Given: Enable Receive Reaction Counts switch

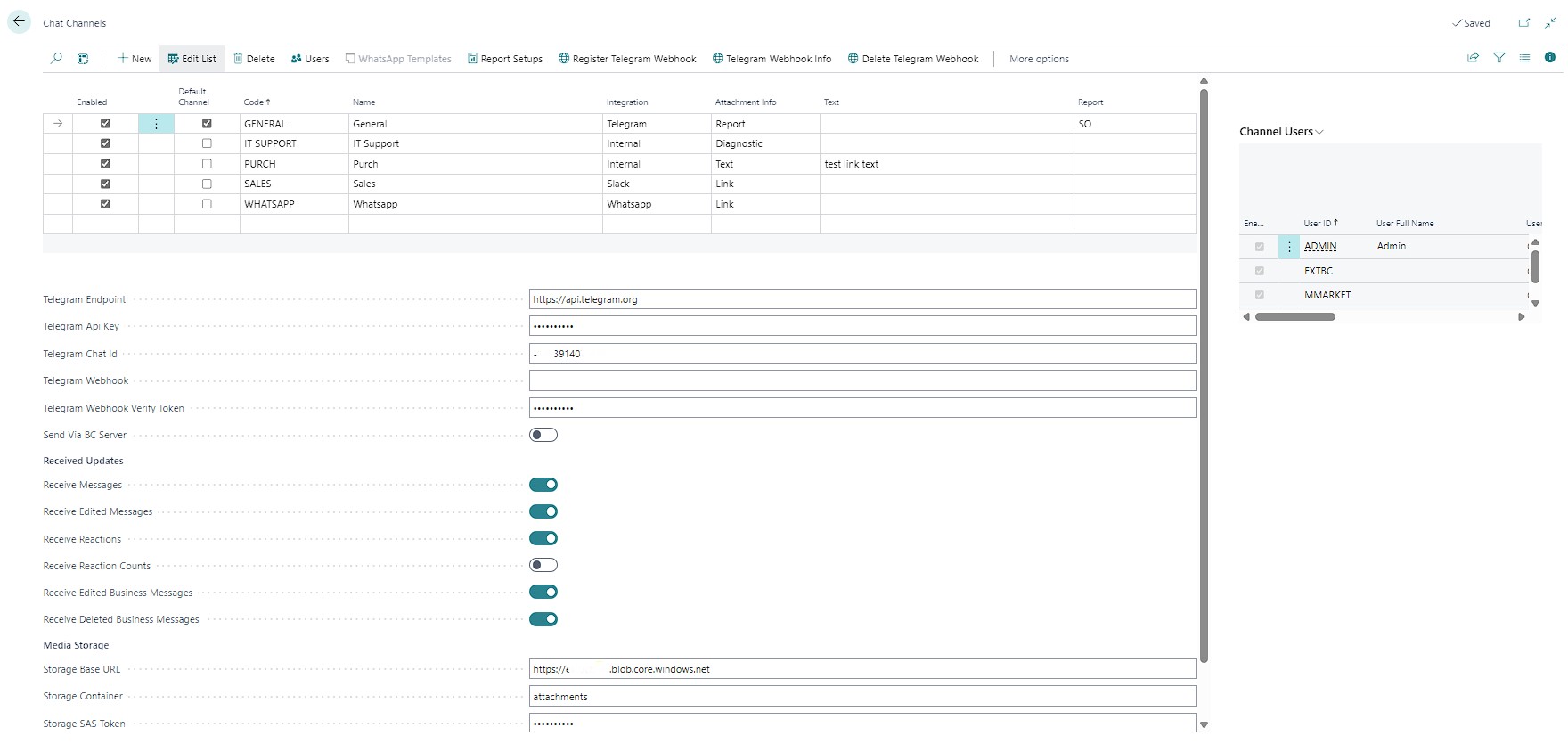Looking at the screenshot, I should (x=543, y=565).
